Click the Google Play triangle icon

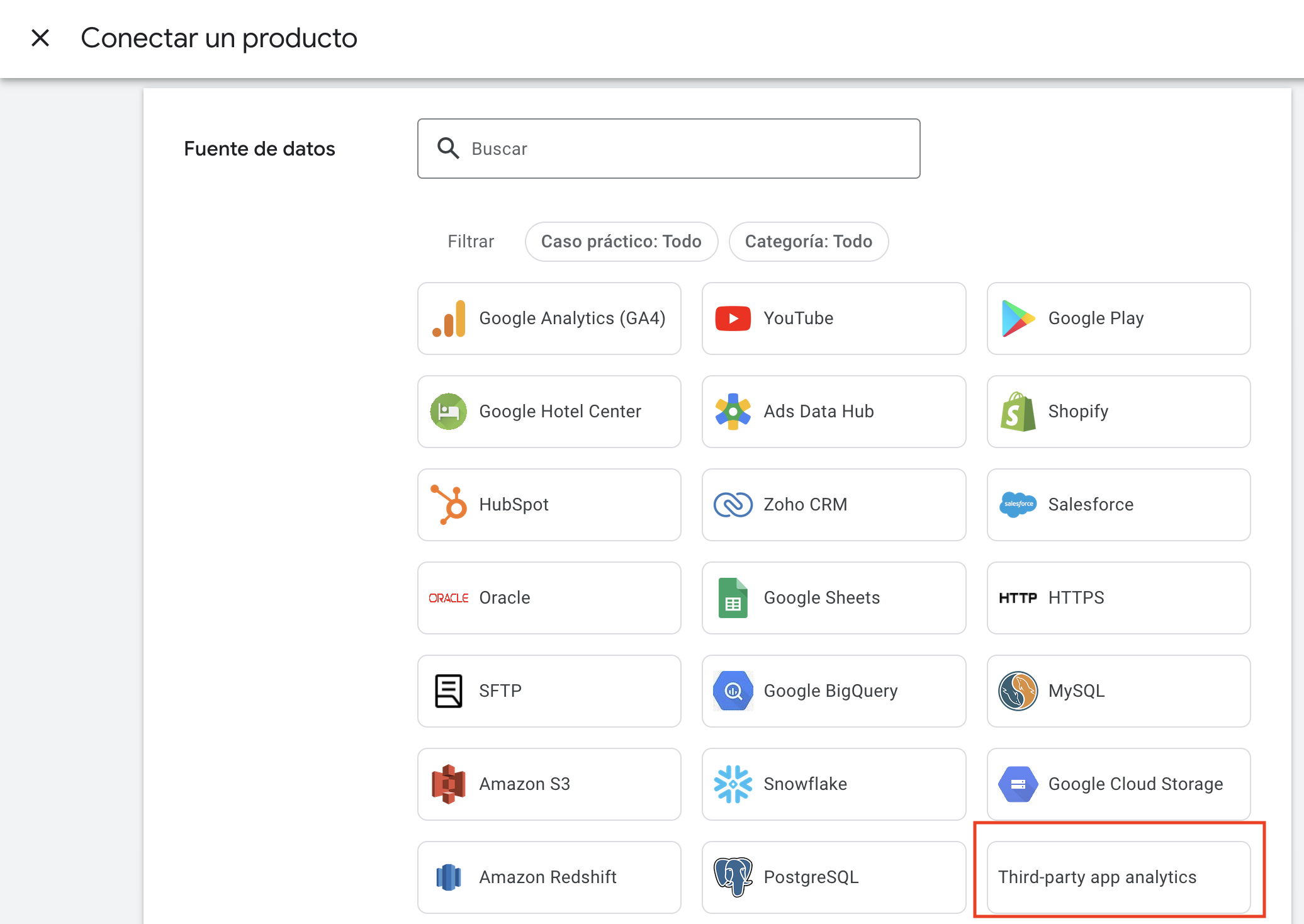click(x=1017, y=318)
